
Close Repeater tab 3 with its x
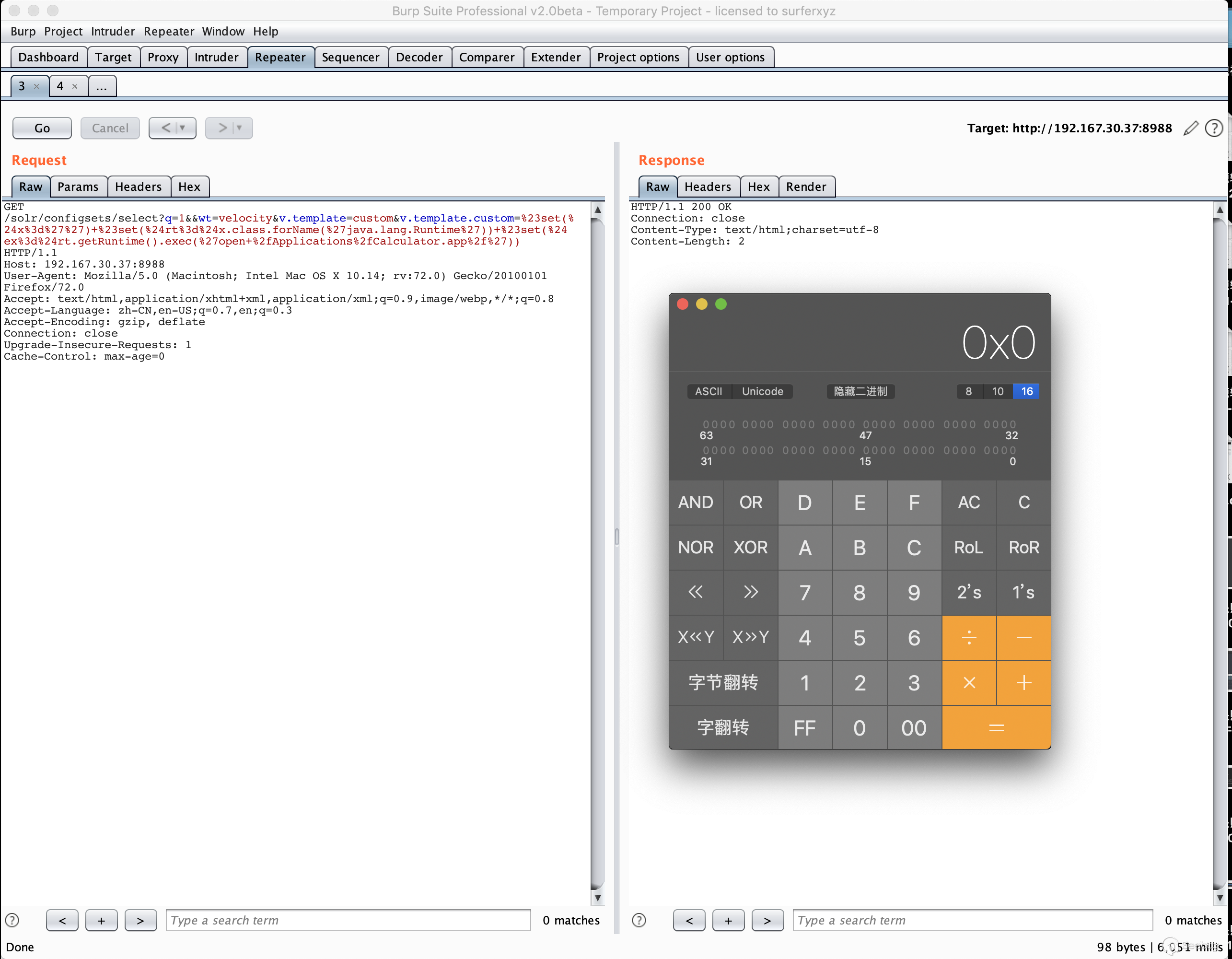(36, 86)
